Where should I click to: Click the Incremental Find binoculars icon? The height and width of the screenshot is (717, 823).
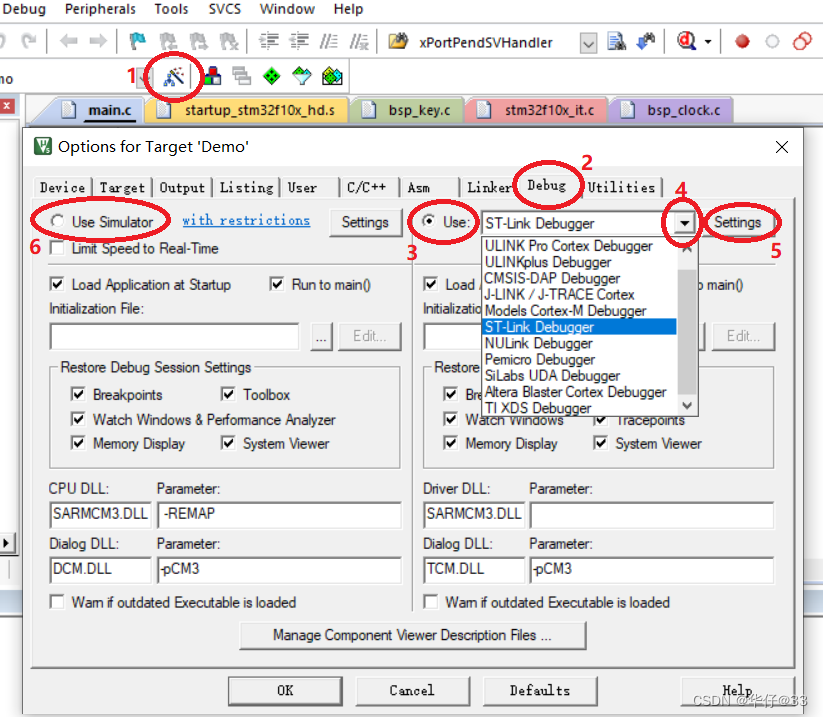click(x=646, y=41)
